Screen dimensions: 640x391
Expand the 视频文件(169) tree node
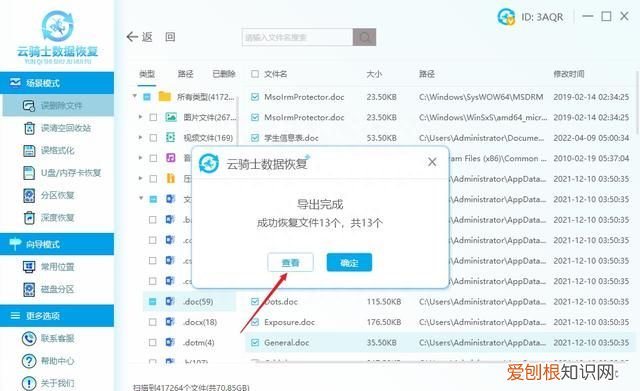point(140,138)
